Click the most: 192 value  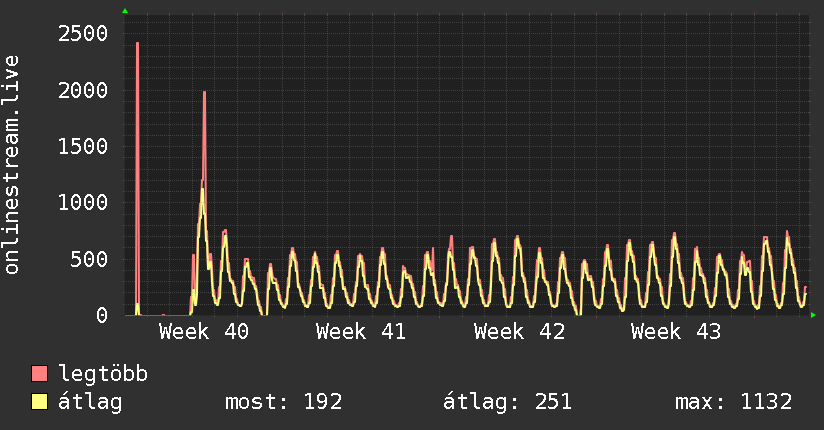284,402
